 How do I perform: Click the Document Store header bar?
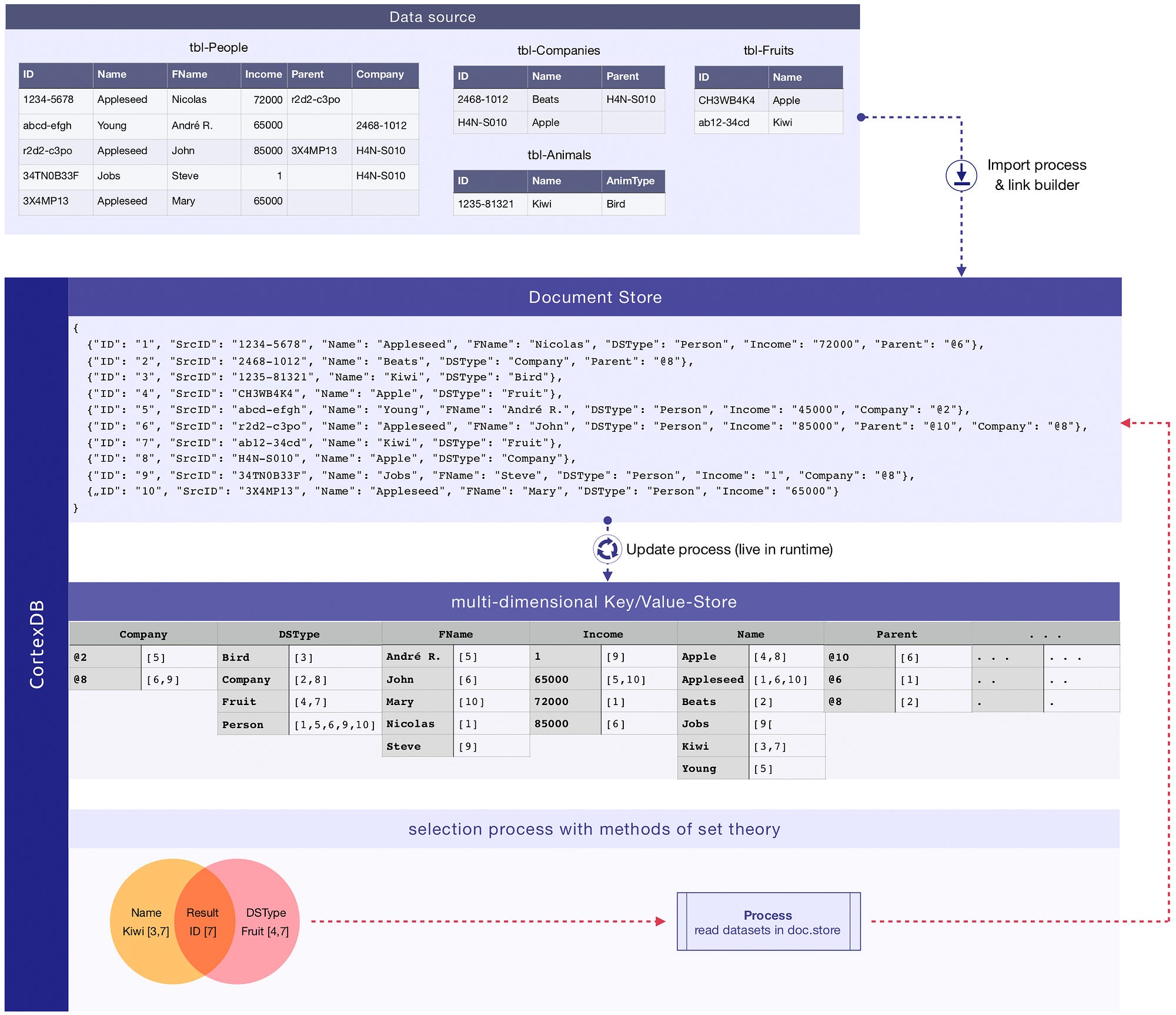[594, 297]
